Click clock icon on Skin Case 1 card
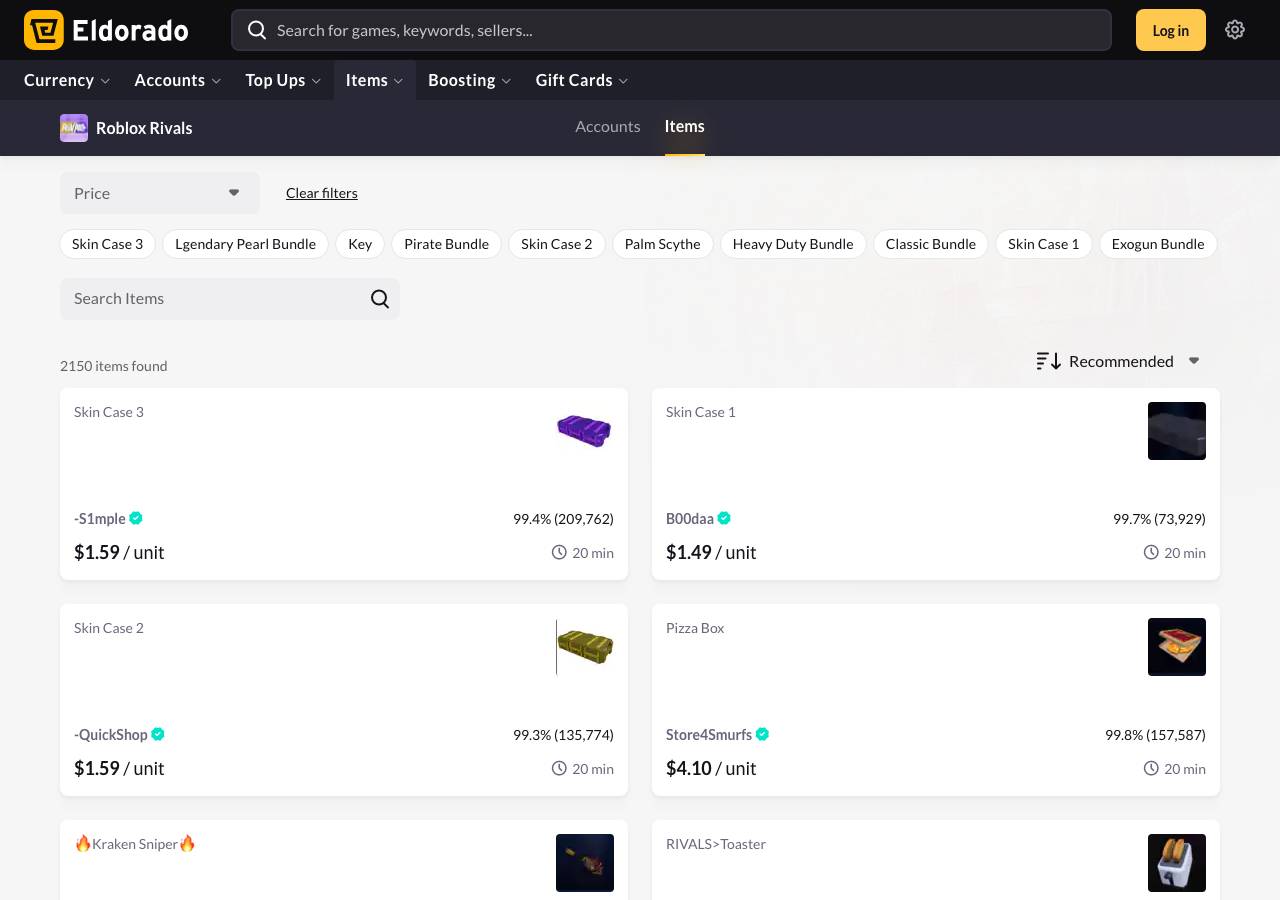The height and width of the screenshot is (900, 1280). [x=1151, y=552]
